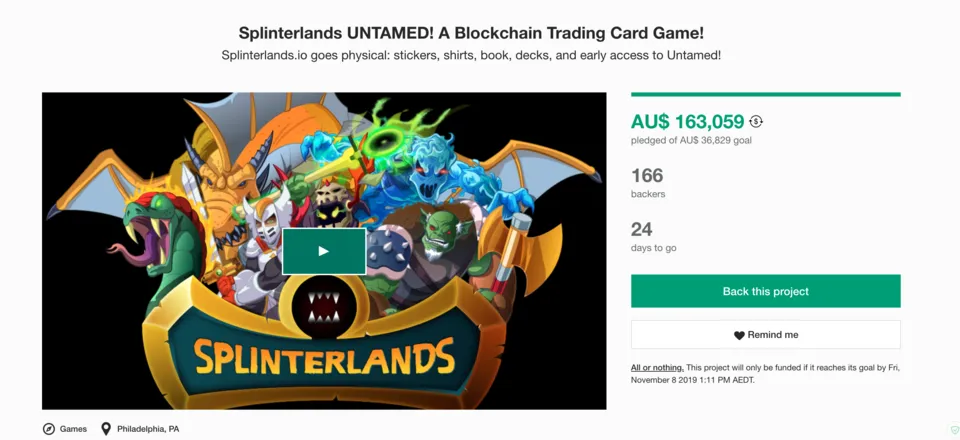Click the location pin icon beside Philadelphia

(106, 429)
